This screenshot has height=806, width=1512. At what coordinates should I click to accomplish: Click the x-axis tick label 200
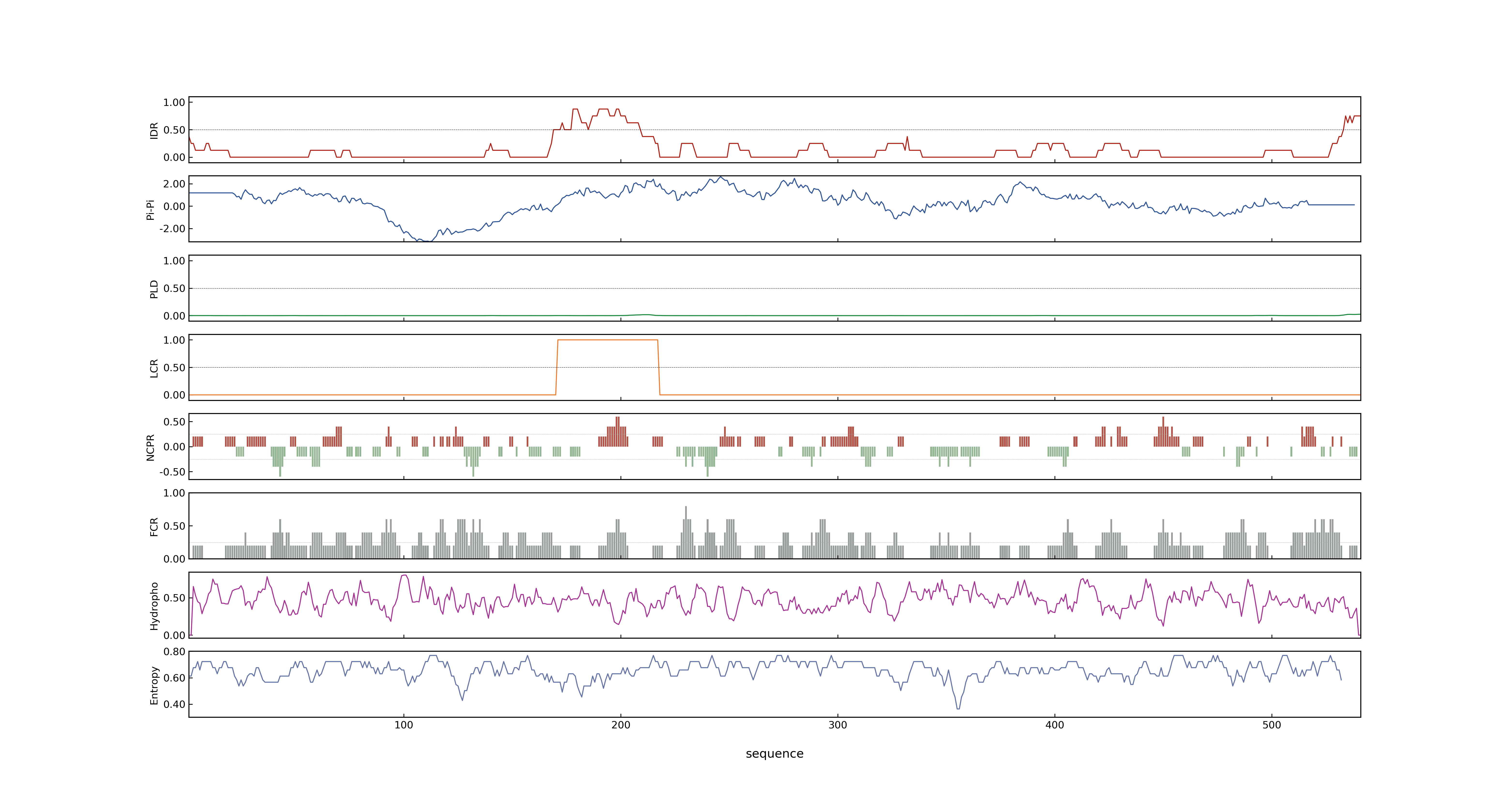click(x=621, y=725)
